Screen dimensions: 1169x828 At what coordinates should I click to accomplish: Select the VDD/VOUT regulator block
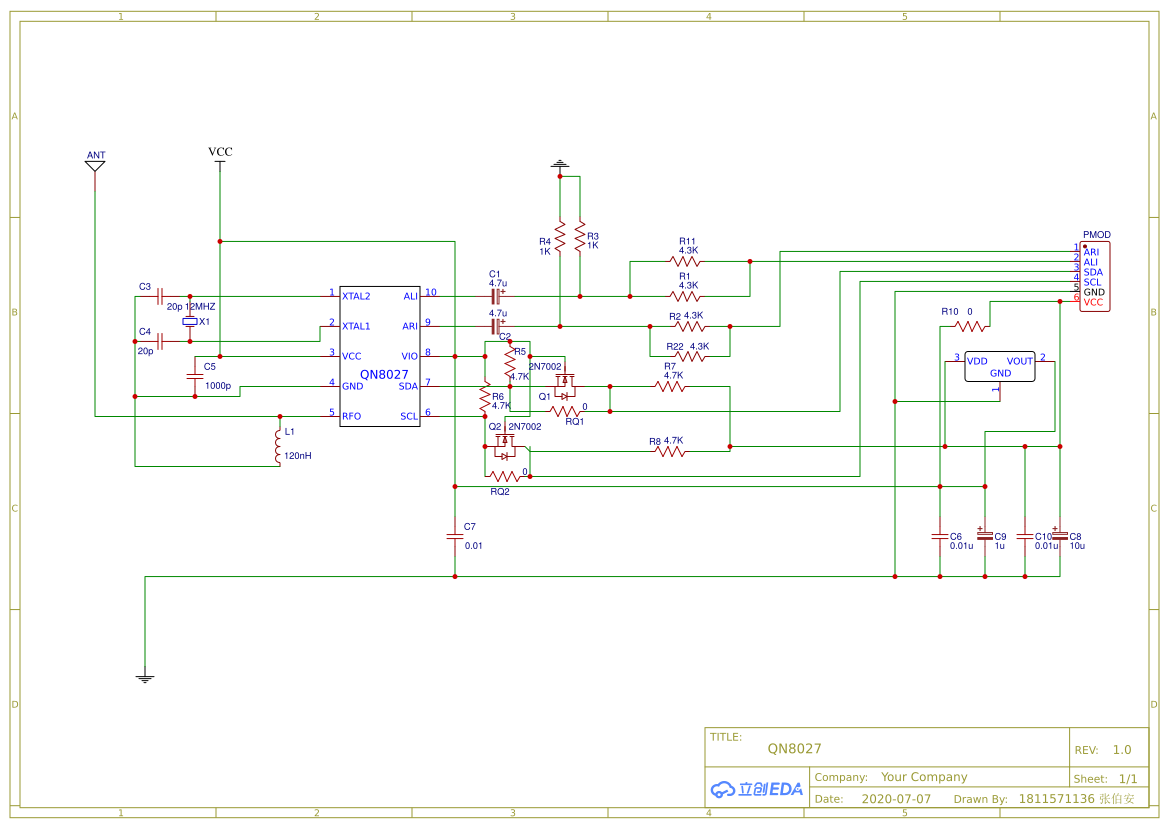(999, 366)
